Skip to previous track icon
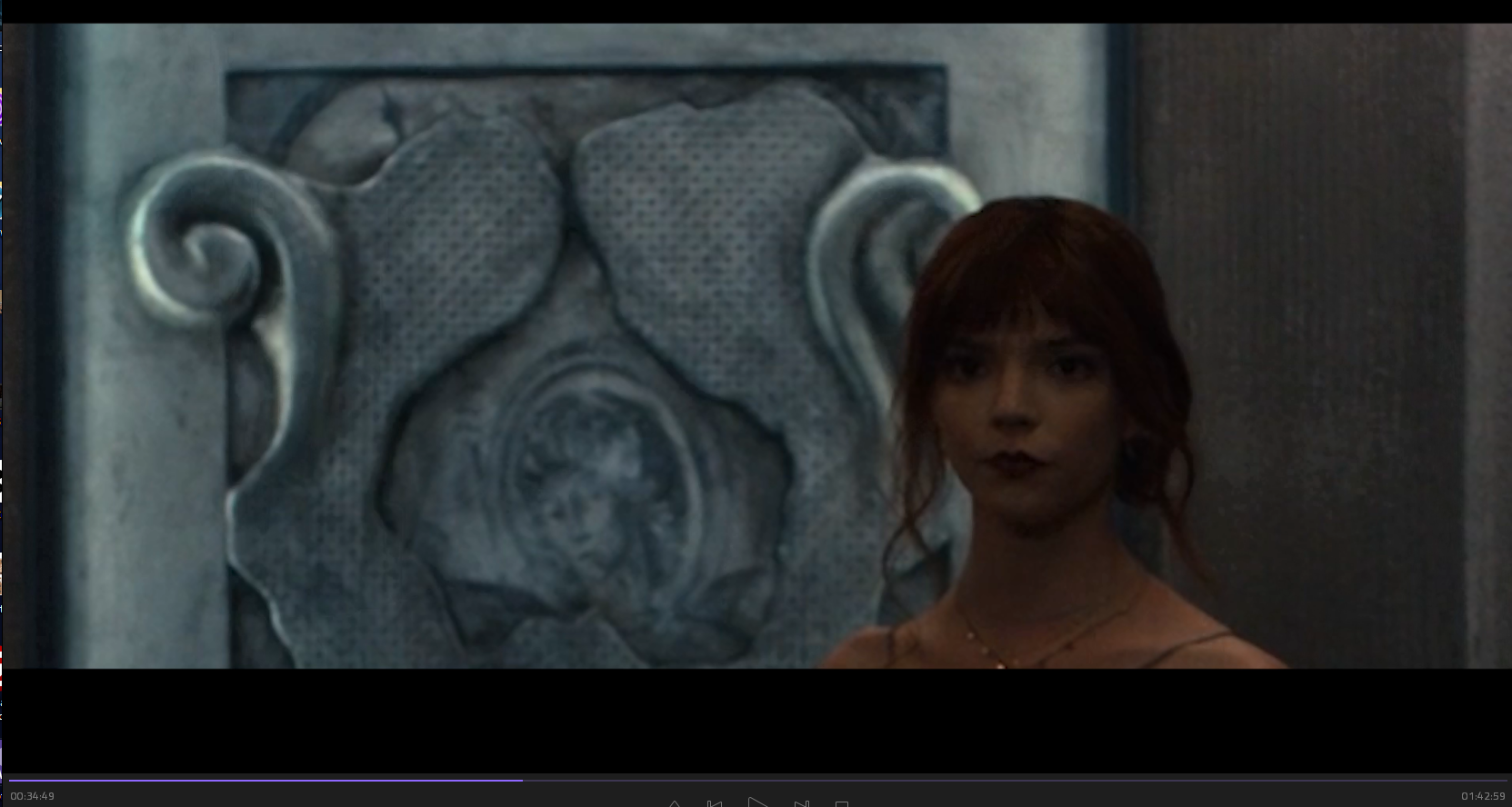This screenshot has height=807, width=1512. pyautogui.click(x=715, y=803)
